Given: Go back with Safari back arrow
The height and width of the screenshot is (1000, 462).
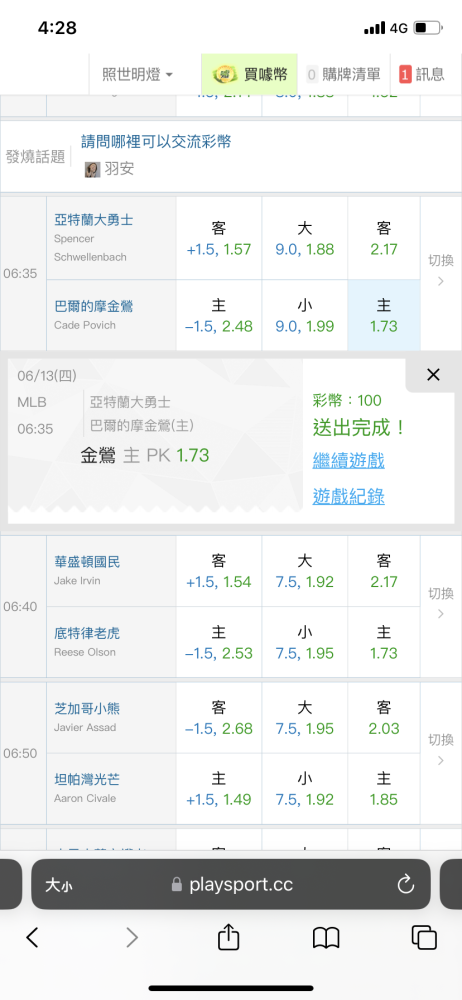Looking at the screenshot, I should 33,937.
